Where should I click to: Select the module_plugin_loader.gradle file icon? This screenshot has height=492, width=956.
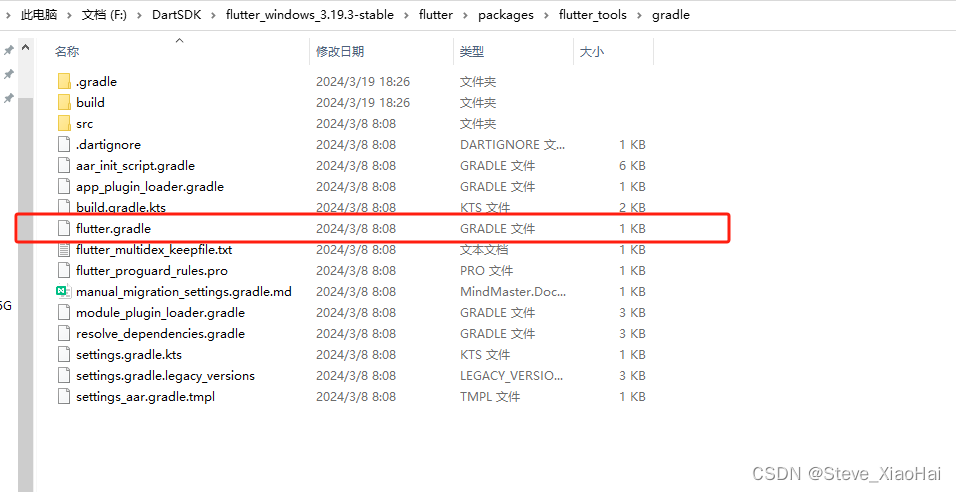[64, 312]
